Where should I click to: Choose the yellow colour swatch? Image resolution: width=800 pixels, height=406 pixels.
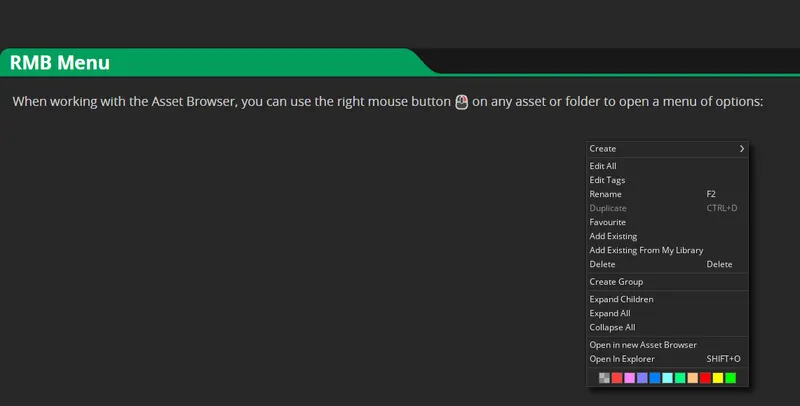(x=718, y=378)
